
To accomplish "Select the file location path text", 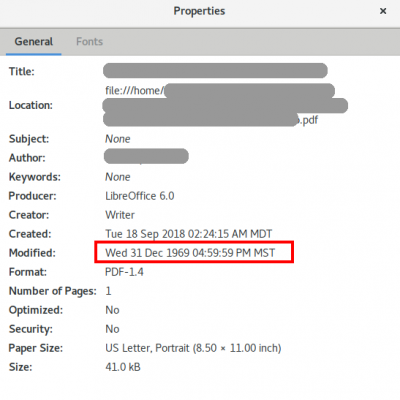I will coord(225,105).
